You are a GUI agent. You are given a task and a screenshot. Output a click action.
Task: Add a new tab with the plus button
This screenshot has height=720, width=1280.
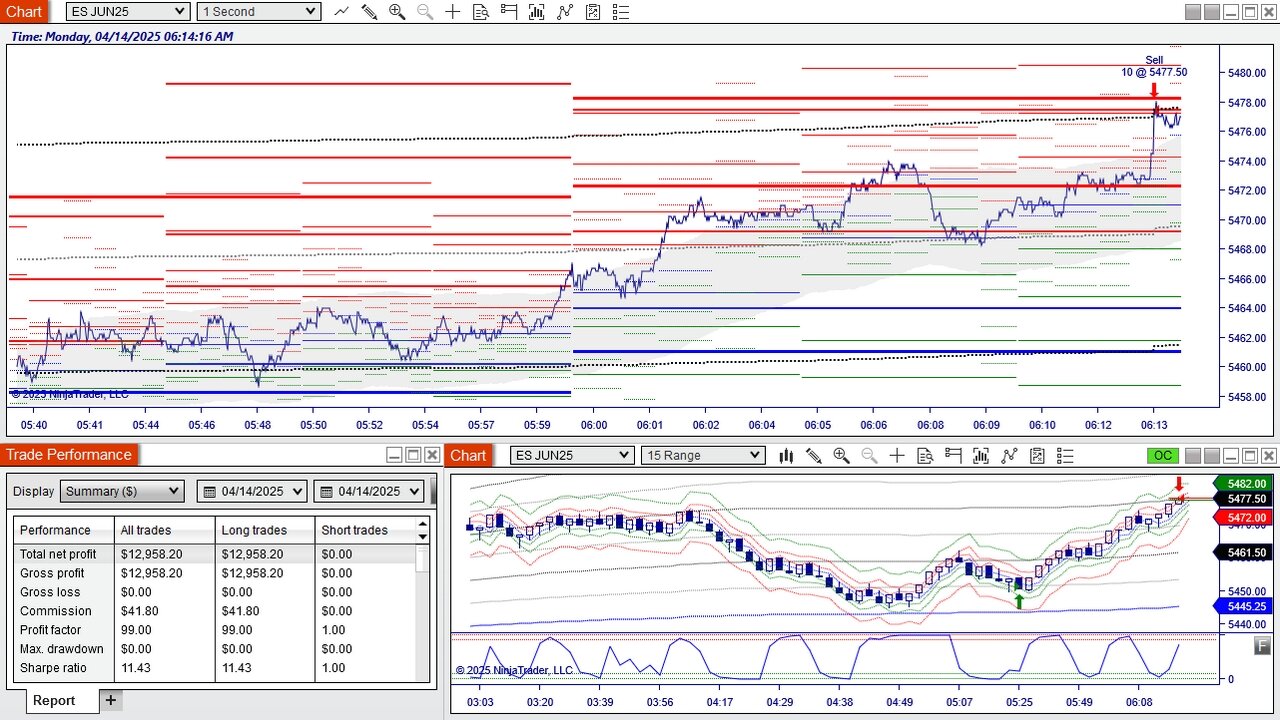point(111,701)
